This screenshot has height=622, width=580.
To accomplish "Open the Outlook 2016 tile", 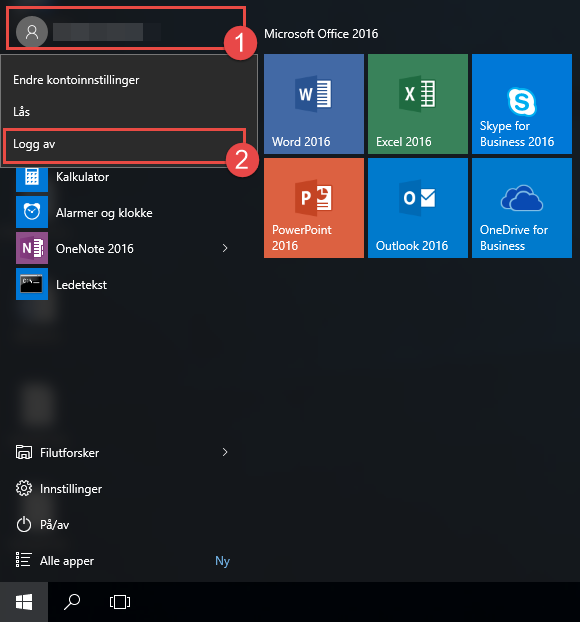I will coord(418,208).
